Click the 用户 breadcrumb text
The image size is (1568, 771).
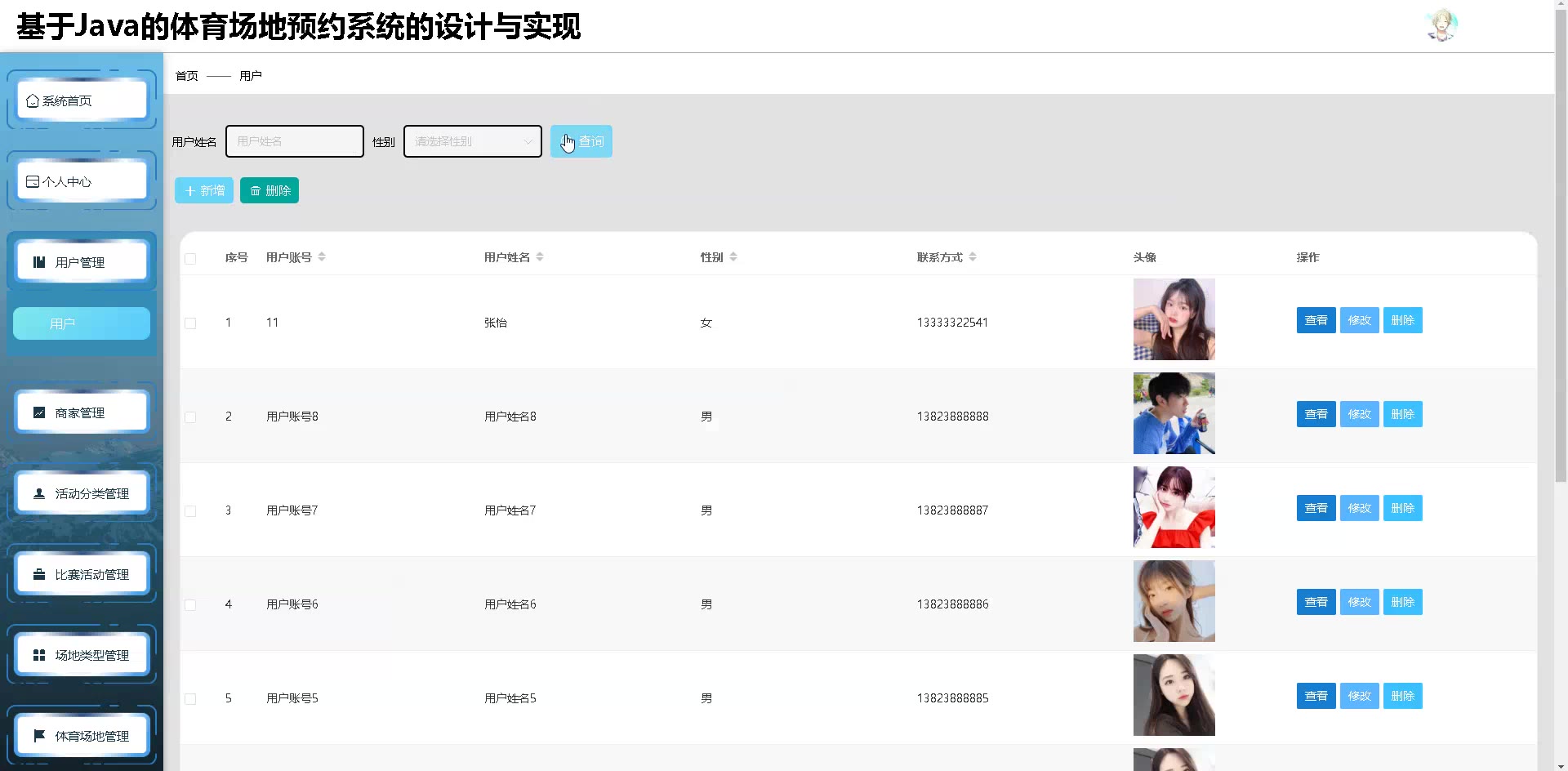(251, 76)
